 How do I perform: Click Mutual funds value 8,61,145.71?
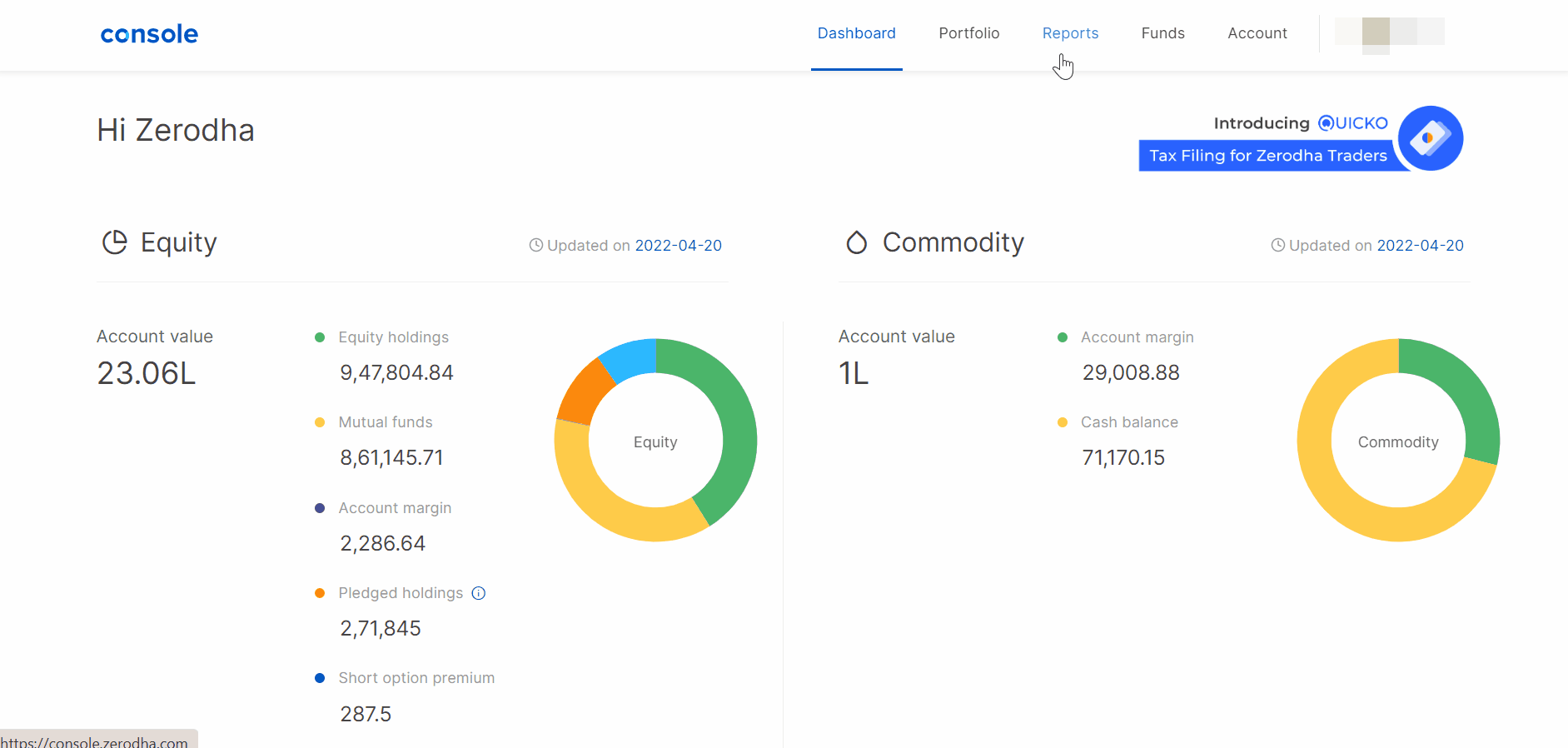pos(391,457)
